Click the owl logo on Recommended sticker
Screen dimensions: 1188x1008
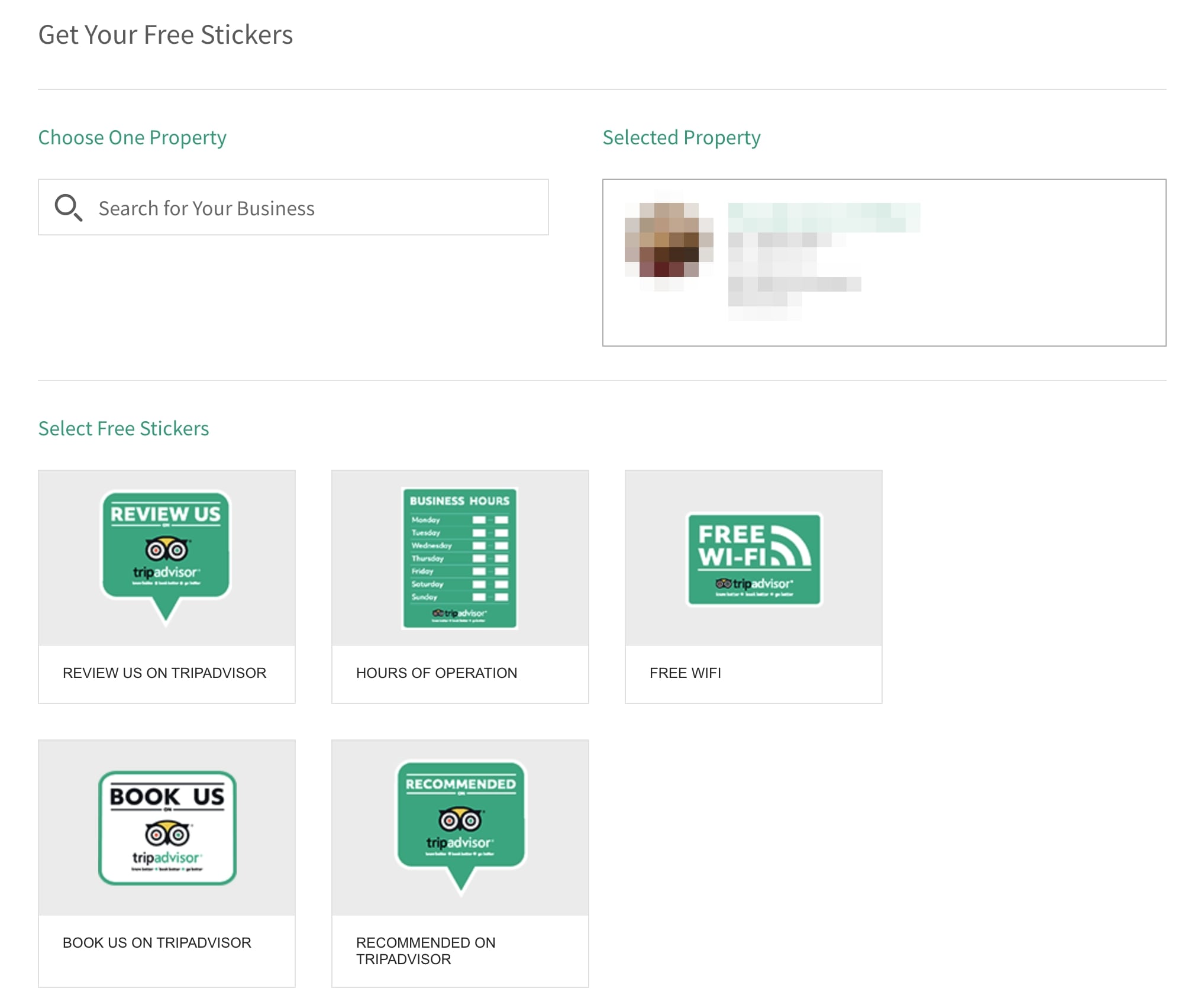point(460,819)
